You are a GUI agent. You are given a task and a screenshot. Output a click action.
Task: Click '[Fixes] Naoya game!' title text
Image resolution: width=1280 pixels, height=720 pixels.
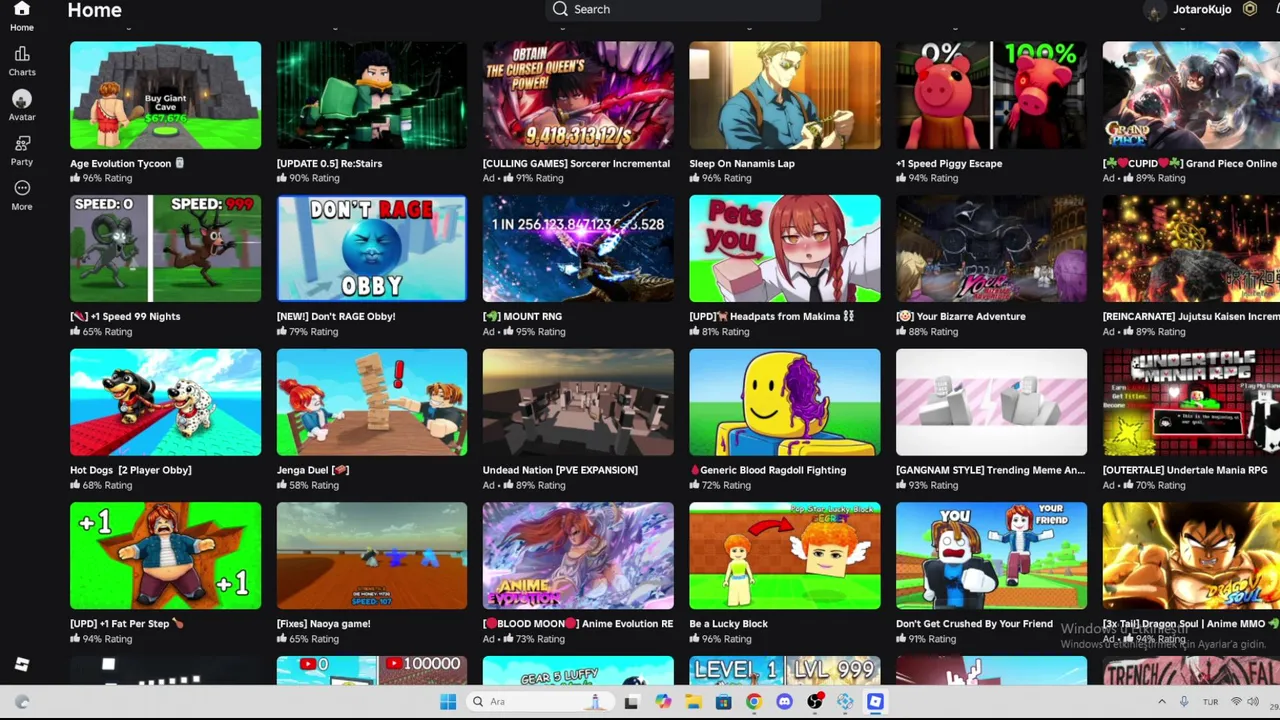click(323, 624)
